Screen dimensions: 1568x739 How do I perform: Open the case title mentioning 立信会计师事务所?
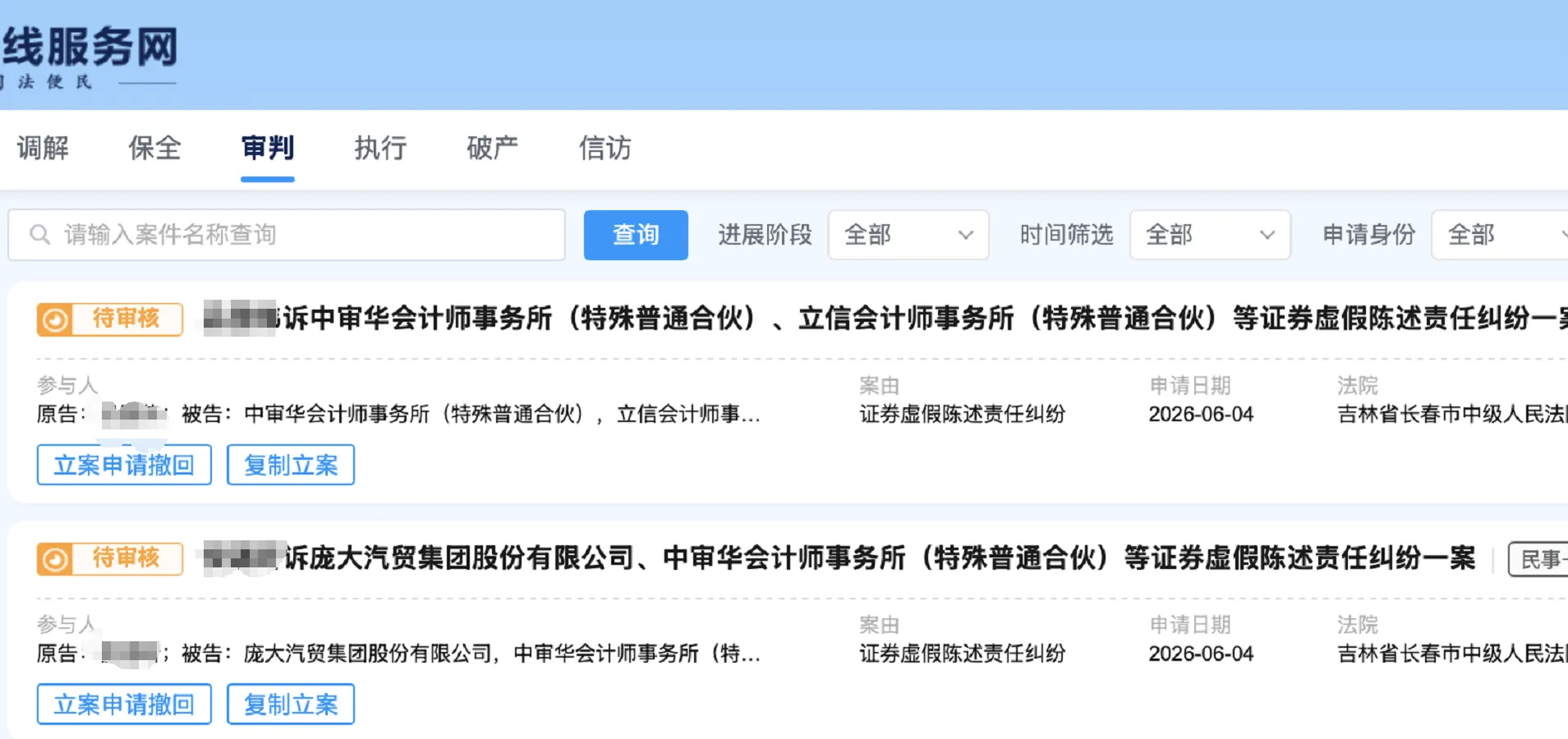click(x=885, y=318)
